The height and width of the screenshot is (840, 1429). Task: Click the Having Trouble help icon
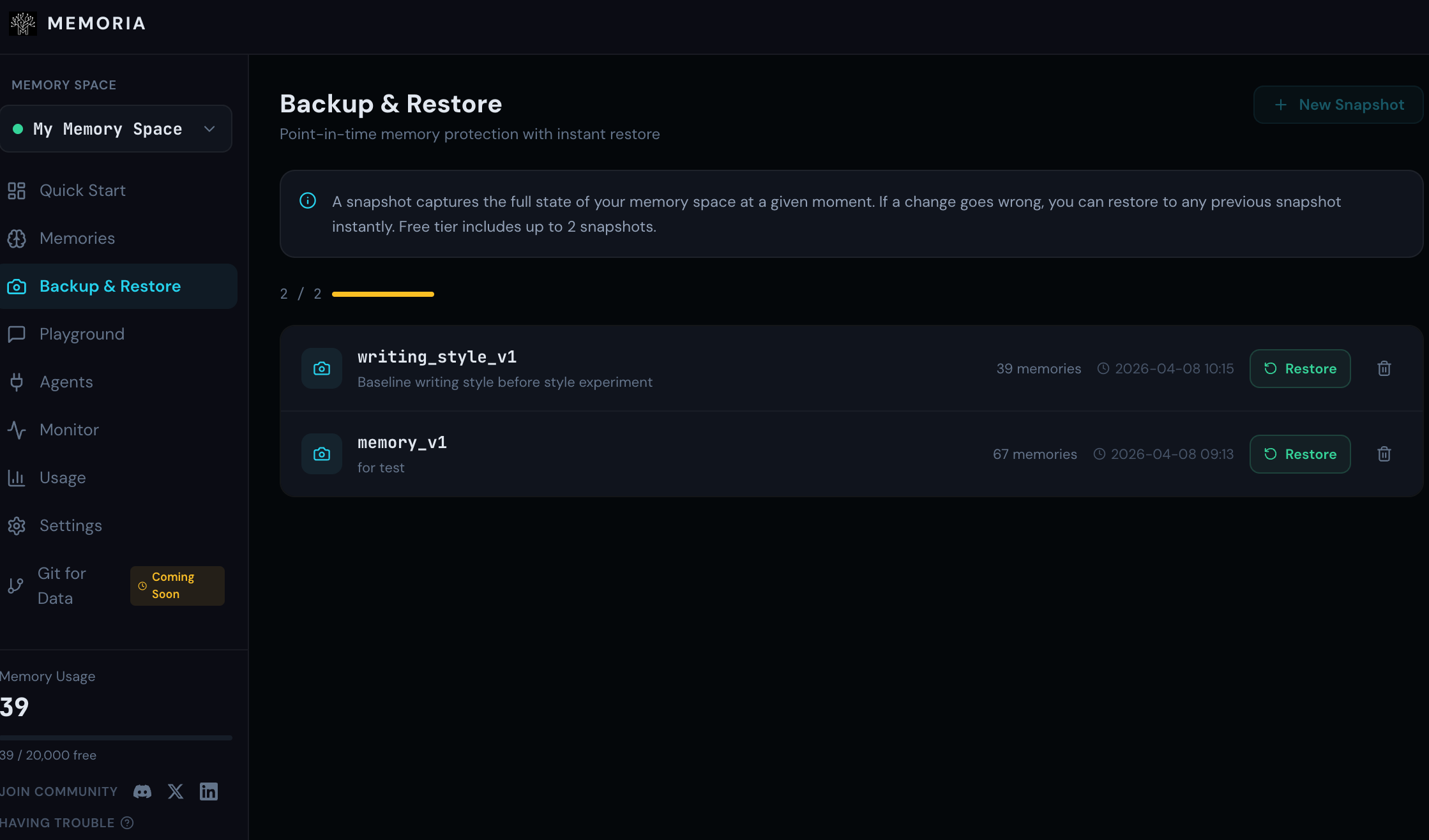tap(127, 823)
